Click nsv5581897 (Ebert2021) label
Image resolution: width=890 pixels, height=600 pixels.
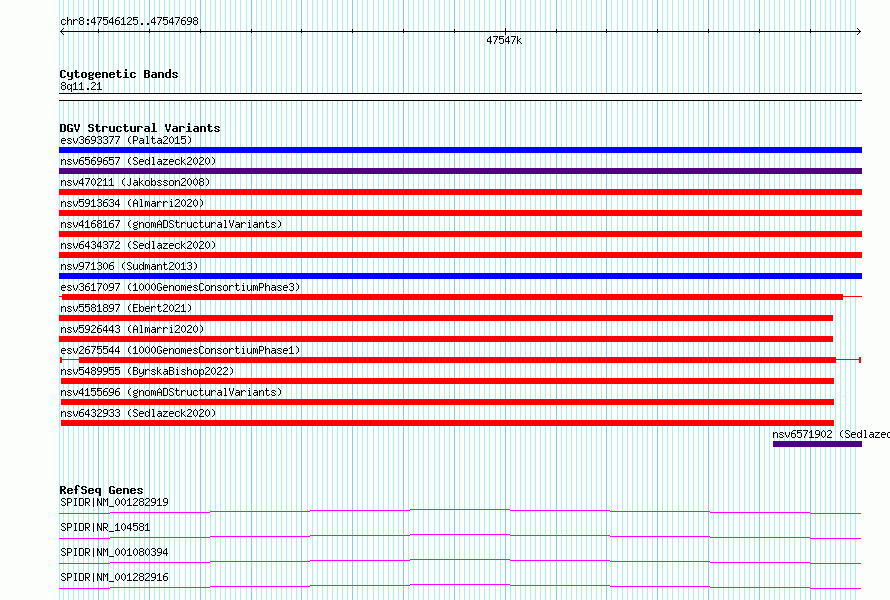[126, 308]
